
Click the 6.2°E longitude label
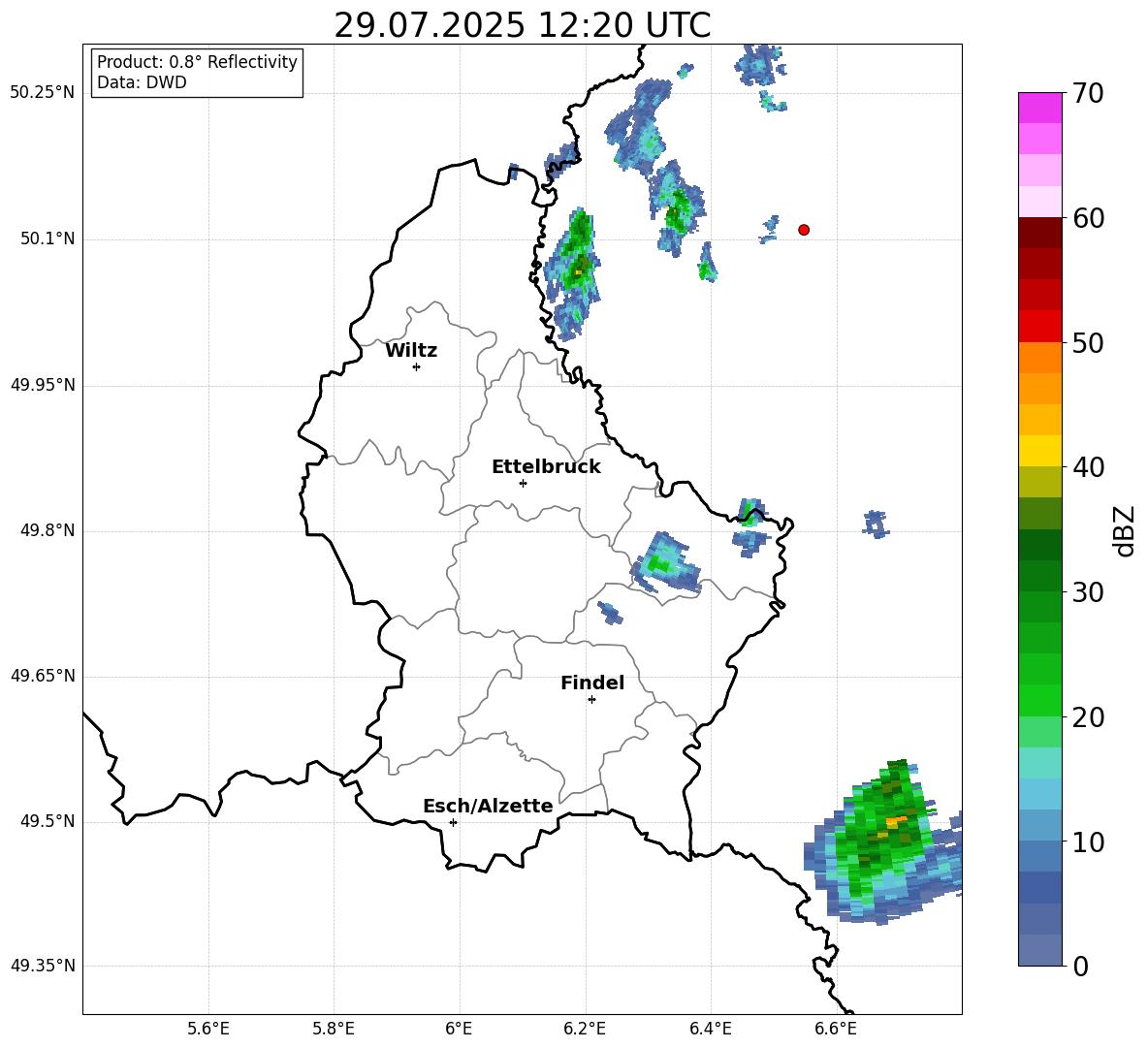pos(585,1029)
